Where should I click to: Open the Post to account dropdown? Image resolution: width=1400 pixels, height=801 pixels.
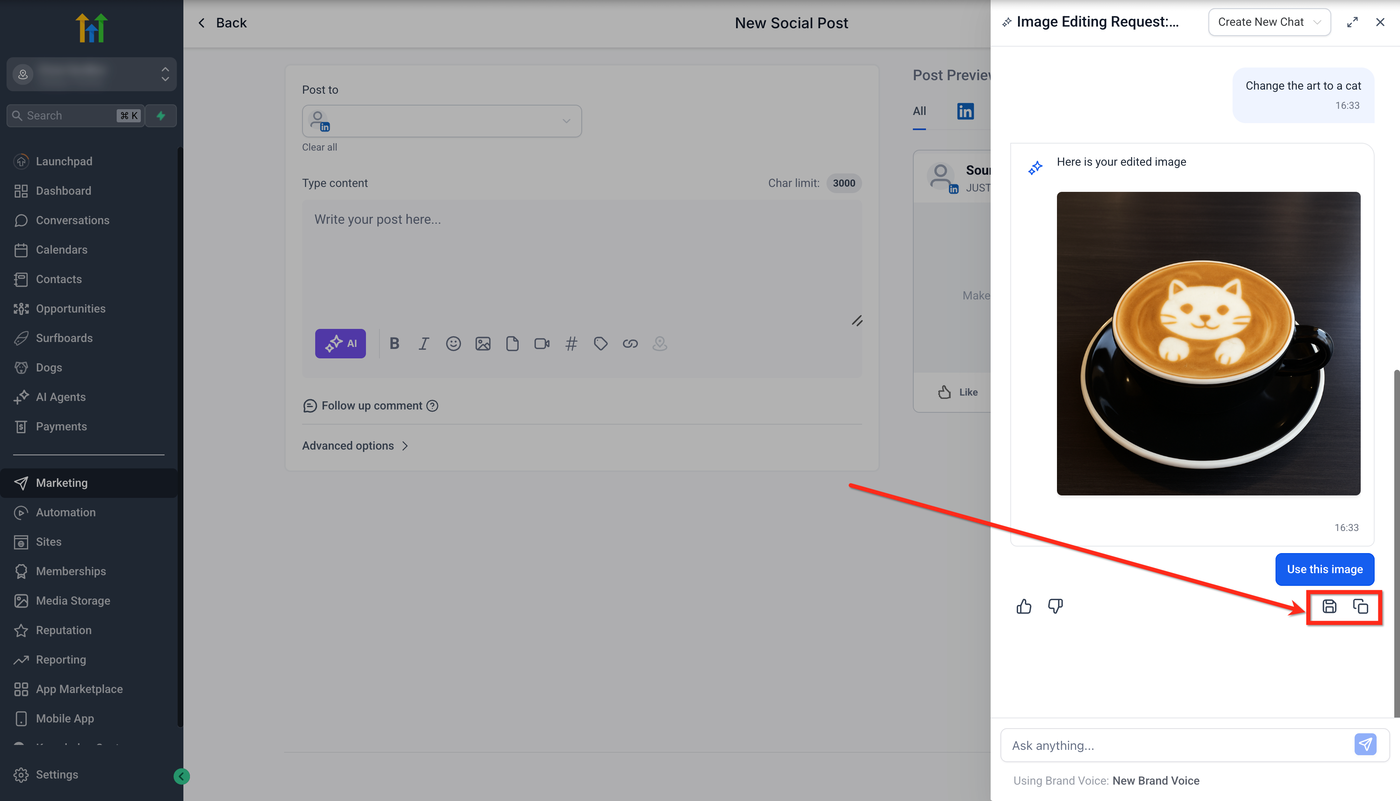click(x=442, y=121)
